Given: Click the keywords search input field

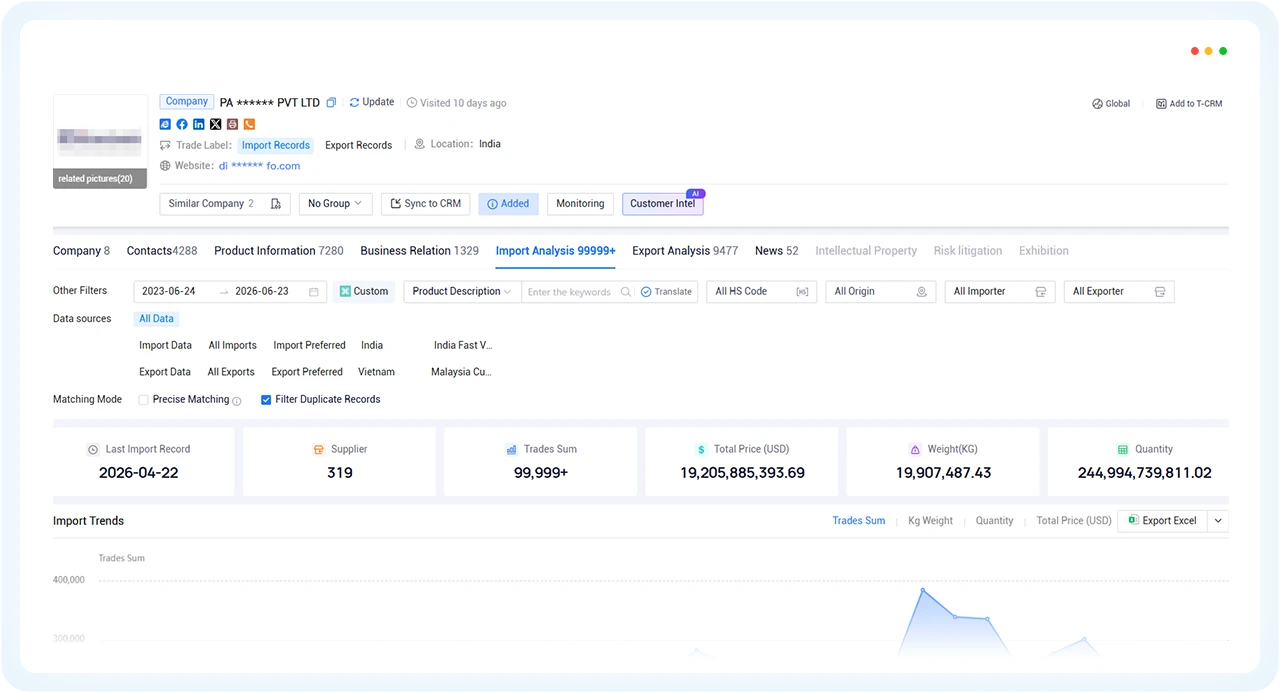Looking at the screenshot, I should 572,292.
